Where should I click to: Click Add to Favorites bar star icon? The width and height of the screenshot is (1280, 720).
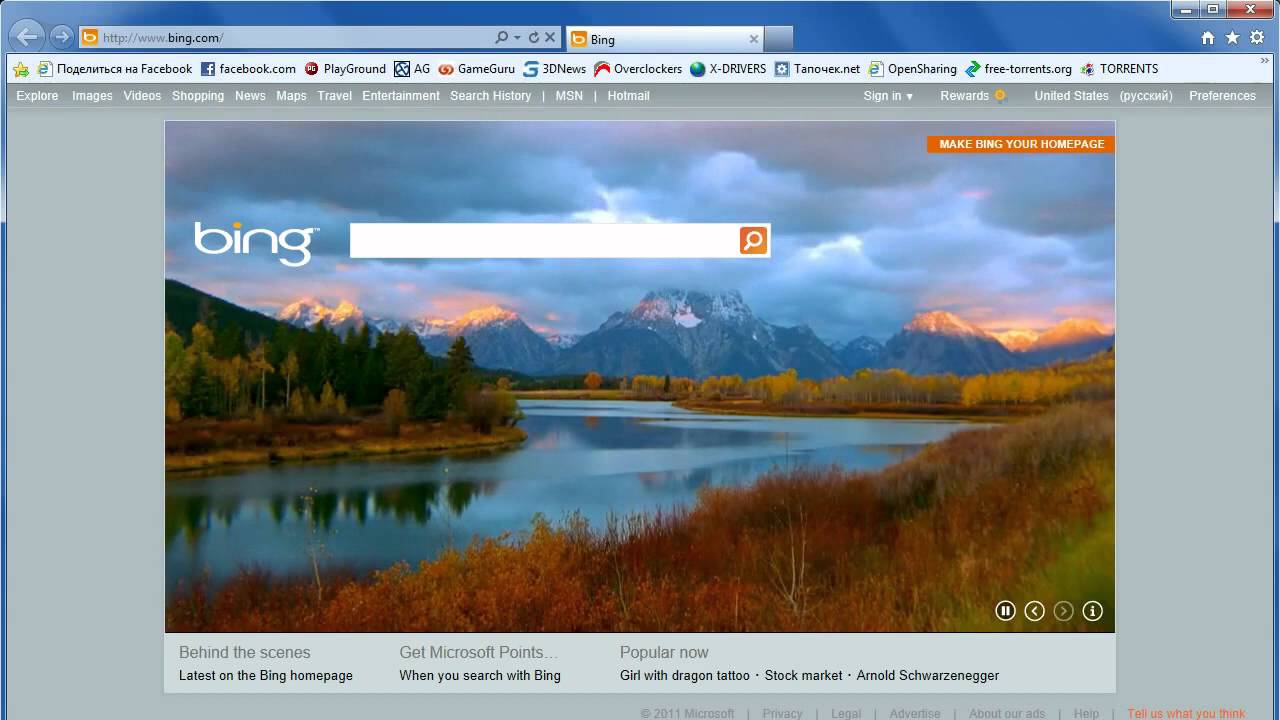21,69
